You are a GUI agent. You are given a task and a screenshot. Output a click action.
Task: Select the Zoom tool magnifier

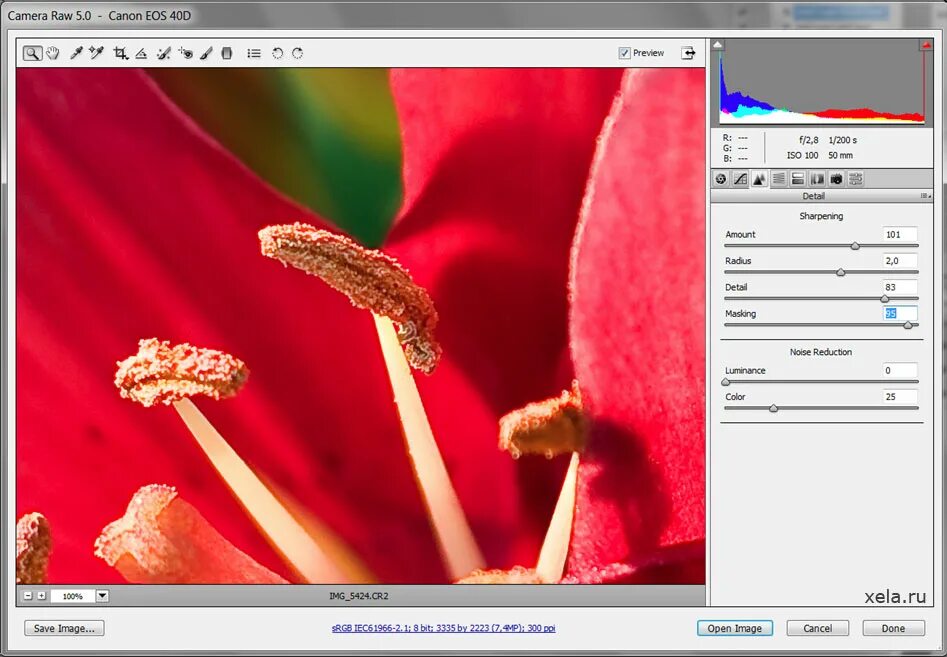33,53
